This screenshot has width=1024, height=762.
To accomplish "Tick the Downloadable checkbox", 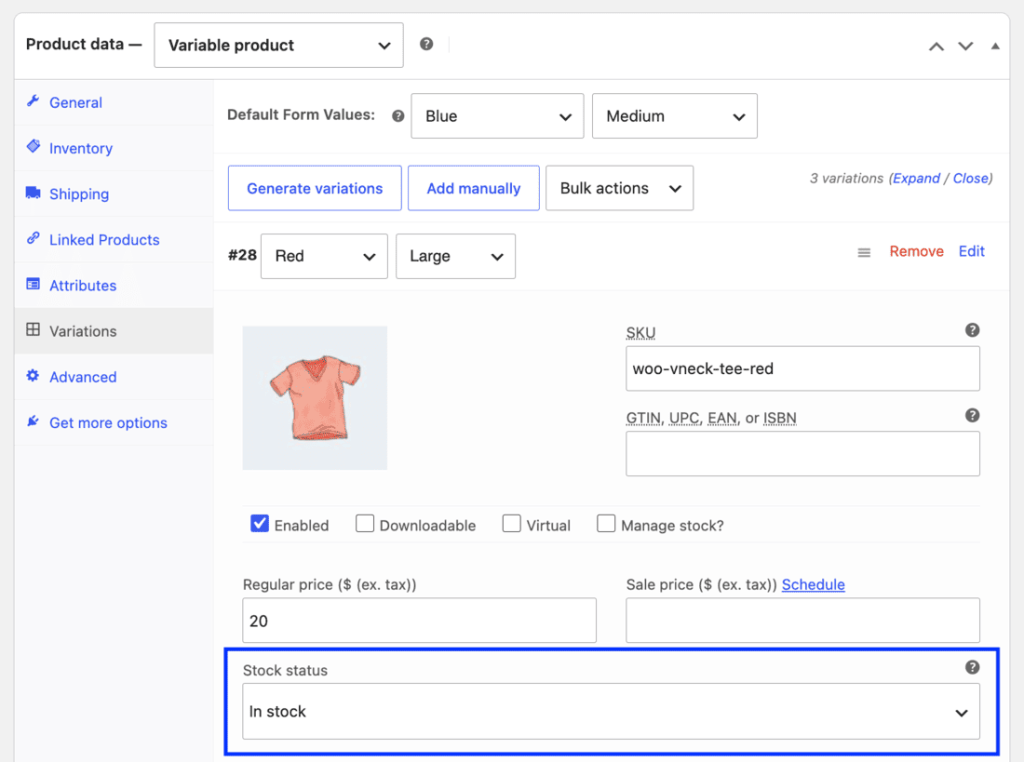I will 364,524.
